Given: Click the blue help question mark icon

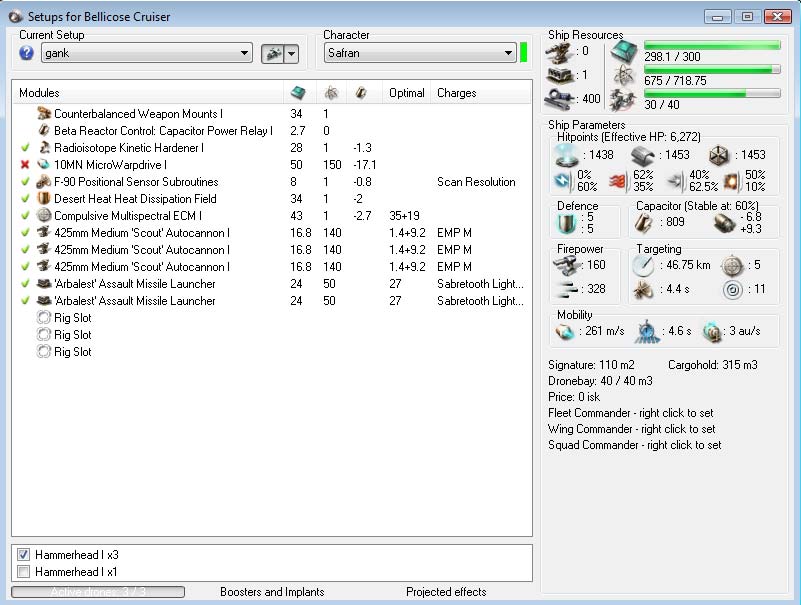Looking at the screenshot, I should point(26,53).
